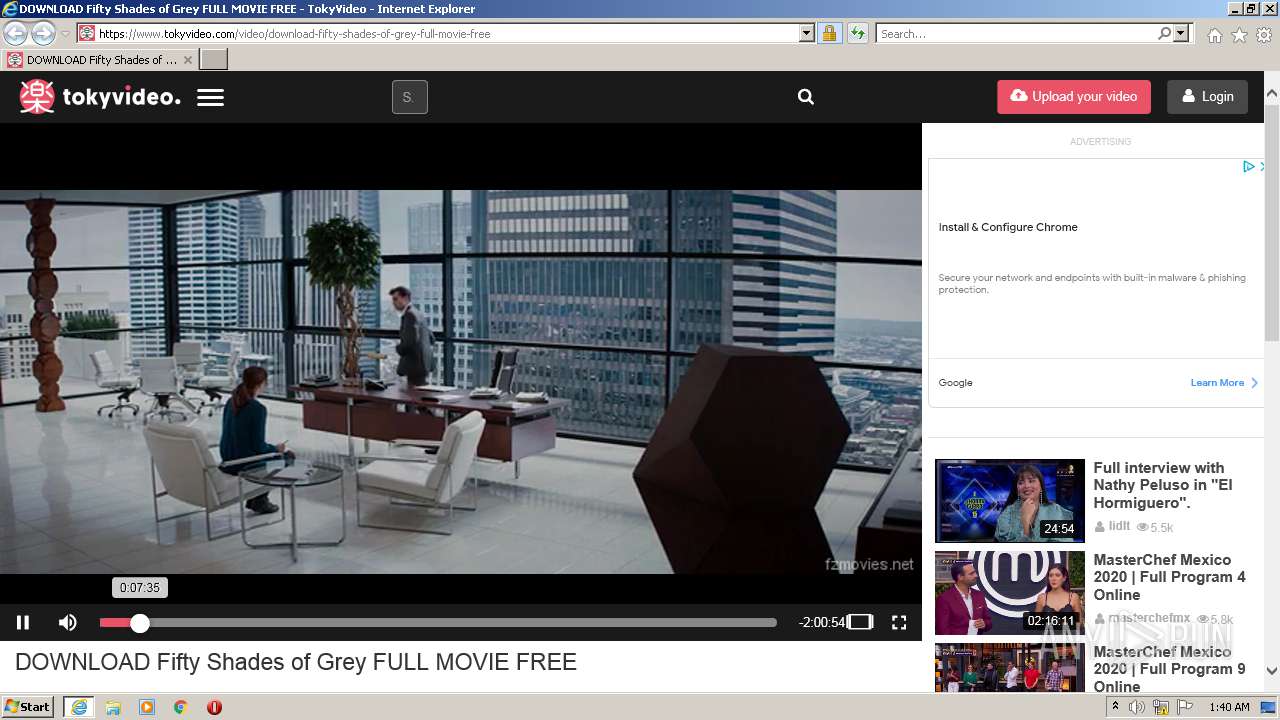The height and width of the screenshot is (720, 1280).
Task: Open File Explorer folder in taskbar
Action: 113,707
